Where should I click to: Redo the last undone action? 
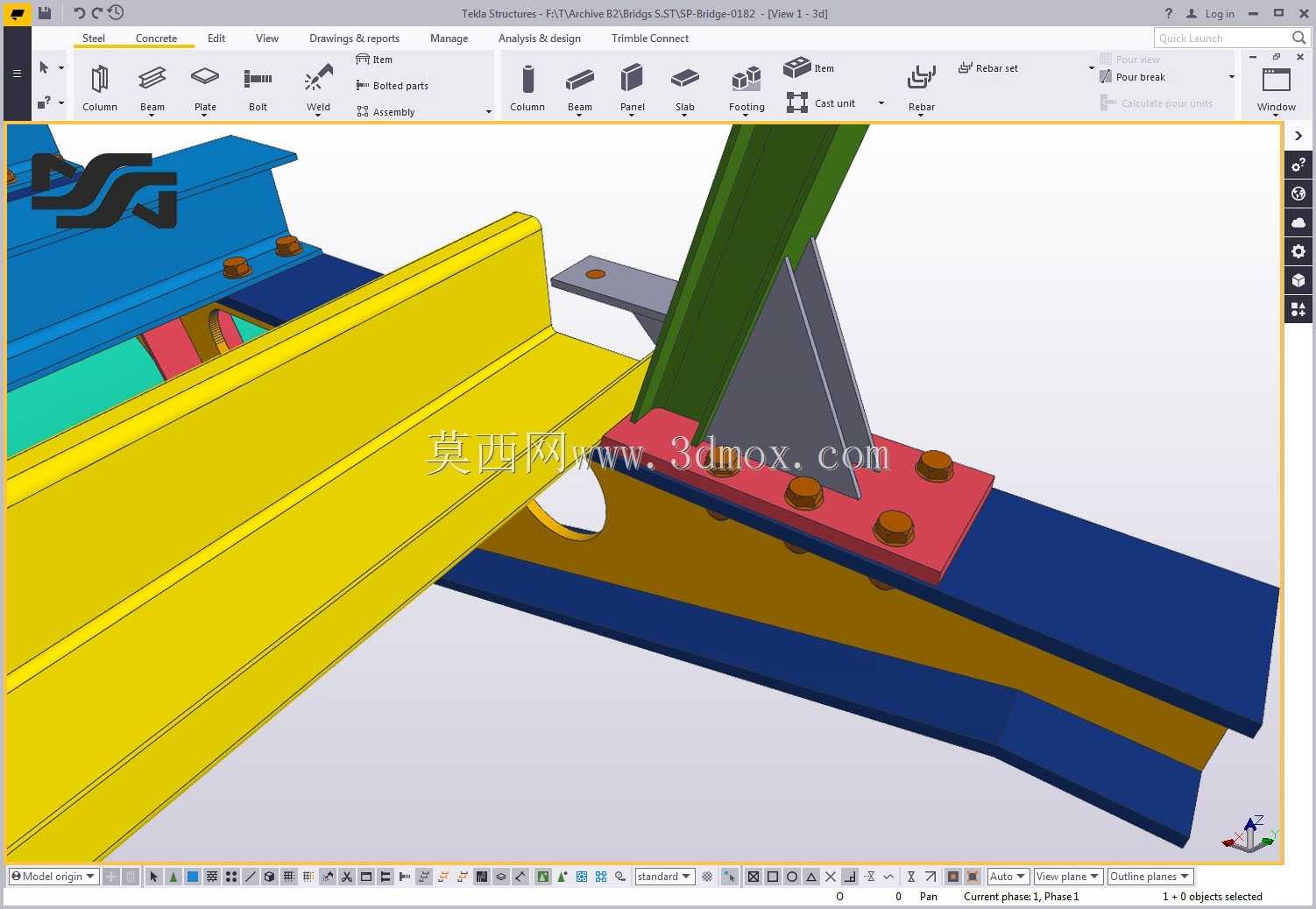pyautogui.click(x=96, y=13)
